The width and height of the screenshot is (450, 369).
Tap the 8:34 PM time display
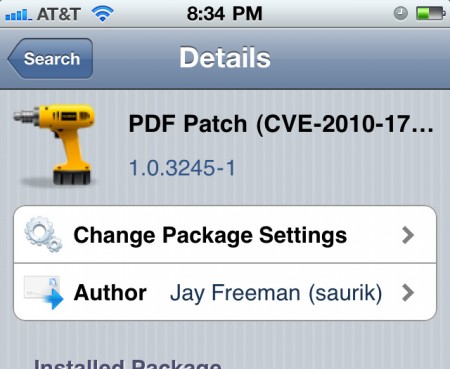tap(225, 14)
